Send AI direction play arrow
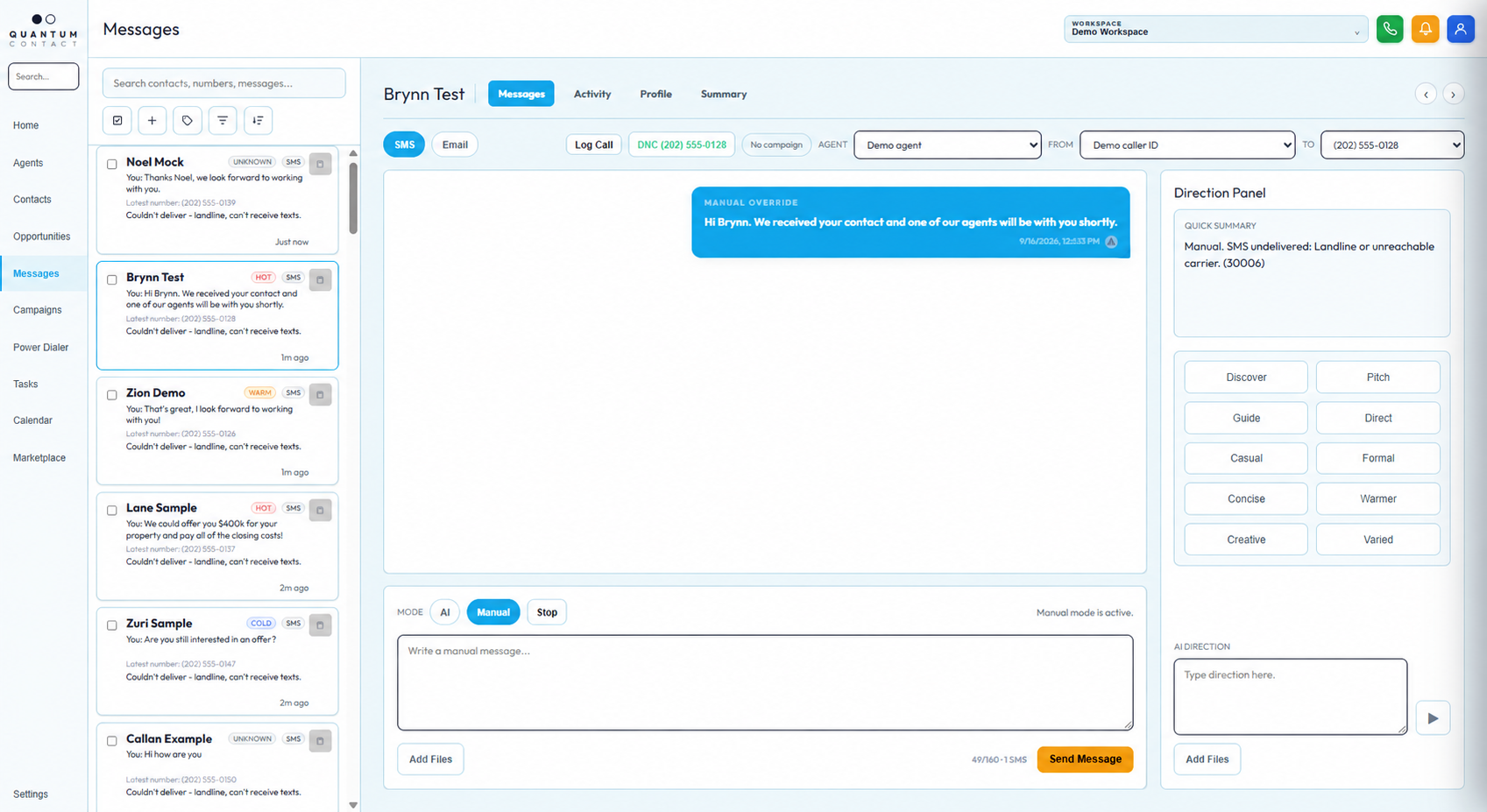The height and width of the screenshot is (812, 1487). point(1433,718)
